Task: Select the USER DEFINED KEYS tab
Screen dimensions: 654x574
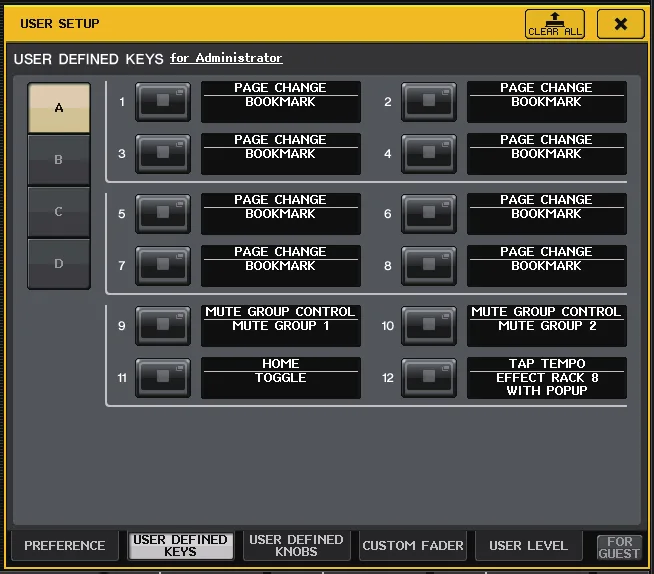Action: click(x=181, y=546)
